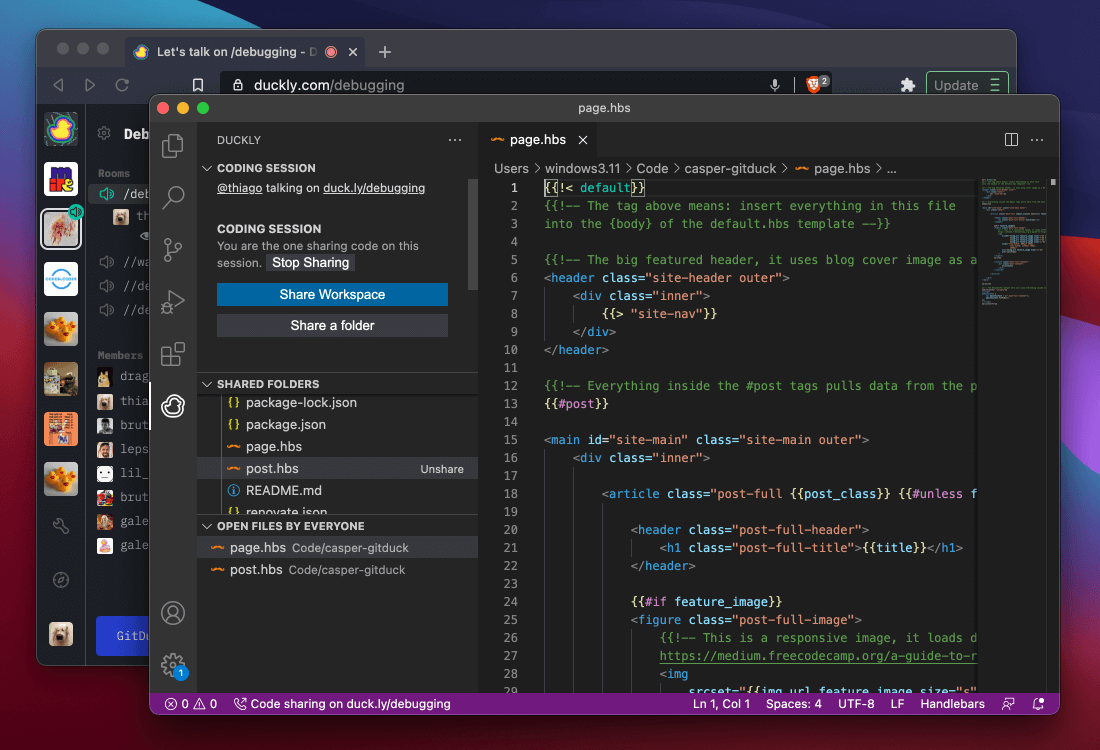Click the feedback icon in status bar
The image size is (1100, 750).
tap(1008, 704)
